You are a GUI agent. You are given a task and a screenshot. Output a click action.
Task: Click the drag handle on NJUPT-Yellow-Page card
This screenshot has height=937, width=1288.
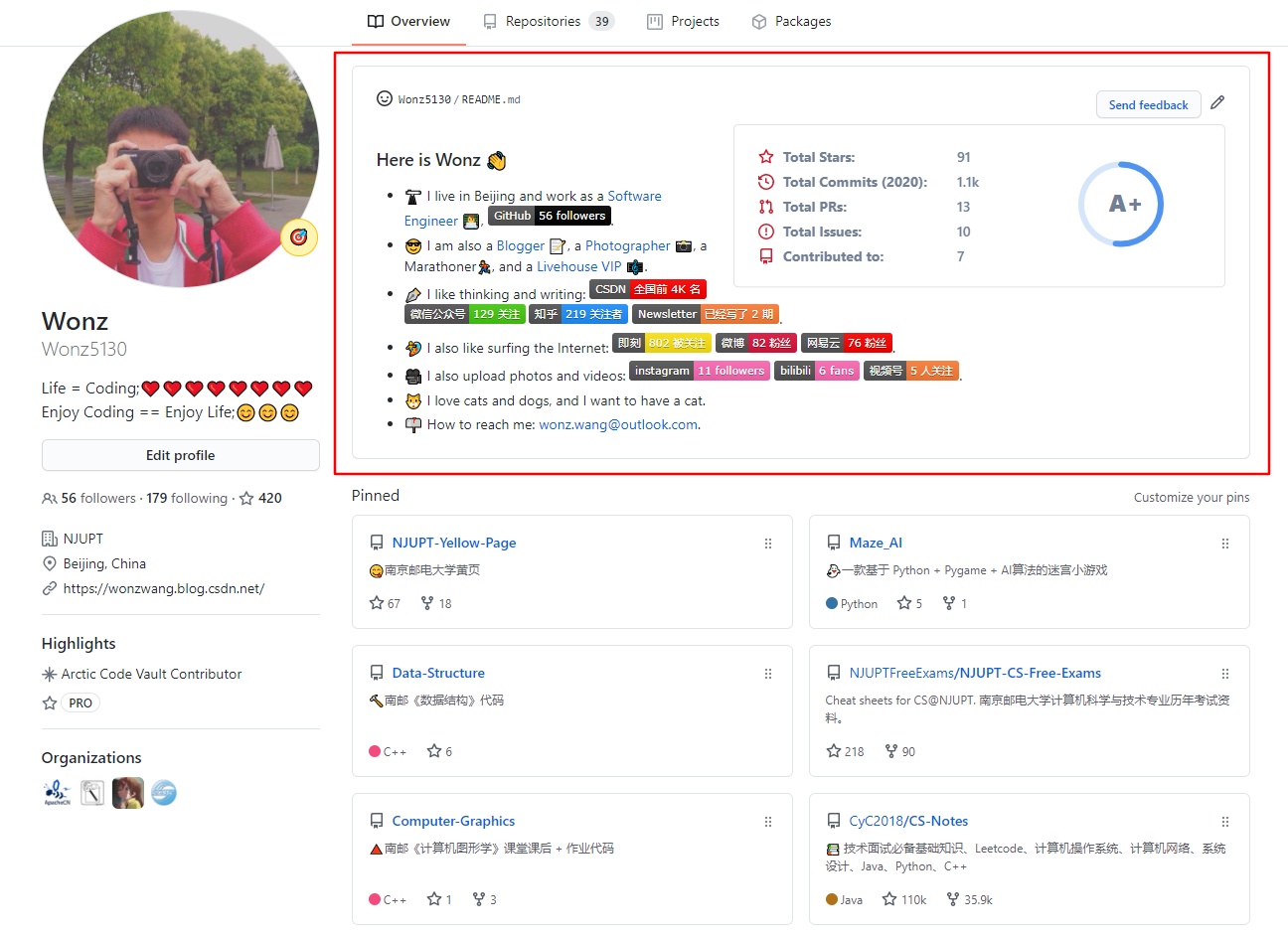pos(768,544)
